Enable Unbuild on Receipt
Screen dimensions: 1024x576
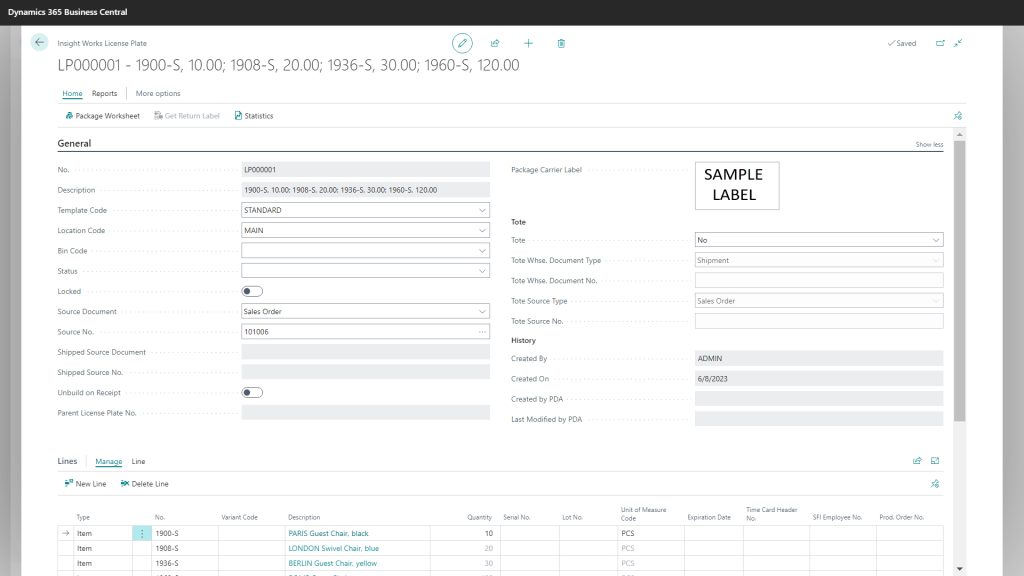pos(251,392)
